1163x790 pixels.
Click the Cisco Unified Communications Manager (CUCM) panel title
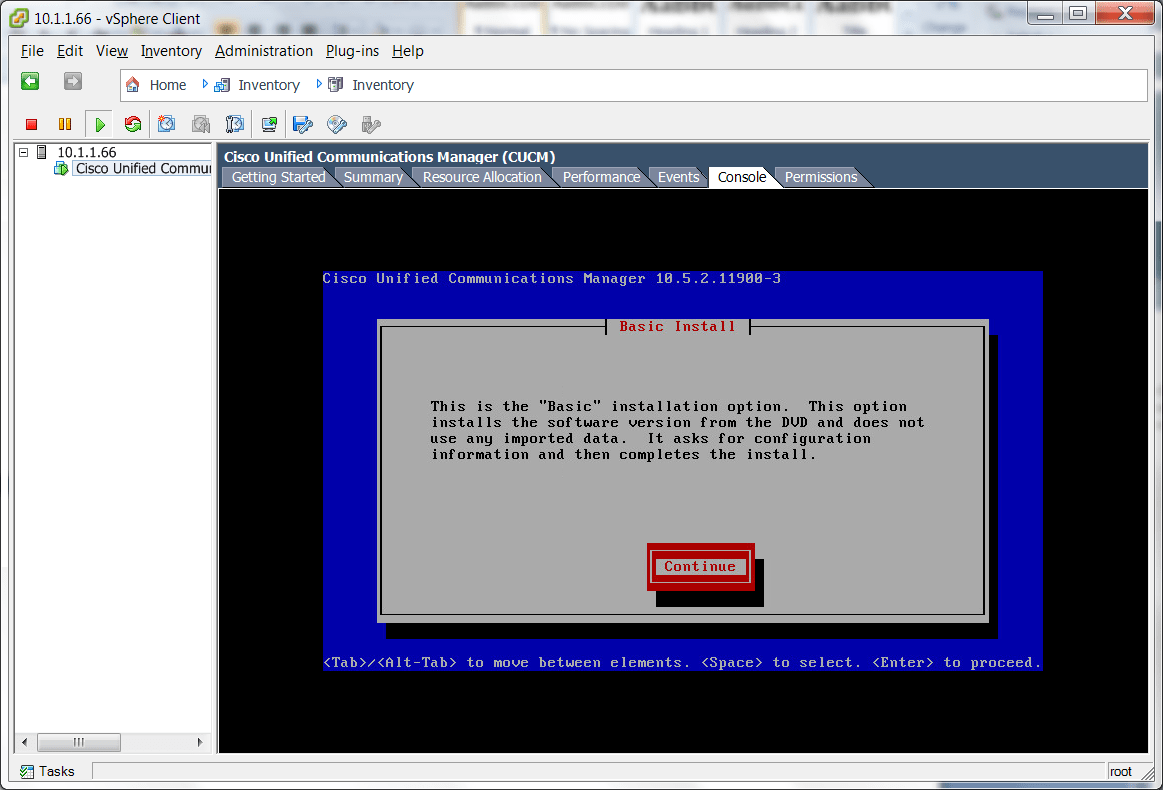[389, 157]
